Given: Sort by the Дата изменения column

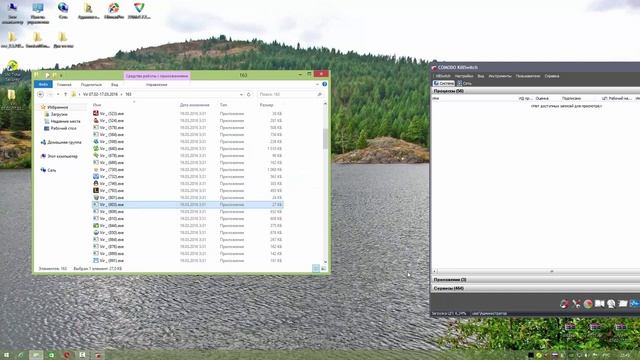Looking at the screenshot, I should click(x=195, y=105).
